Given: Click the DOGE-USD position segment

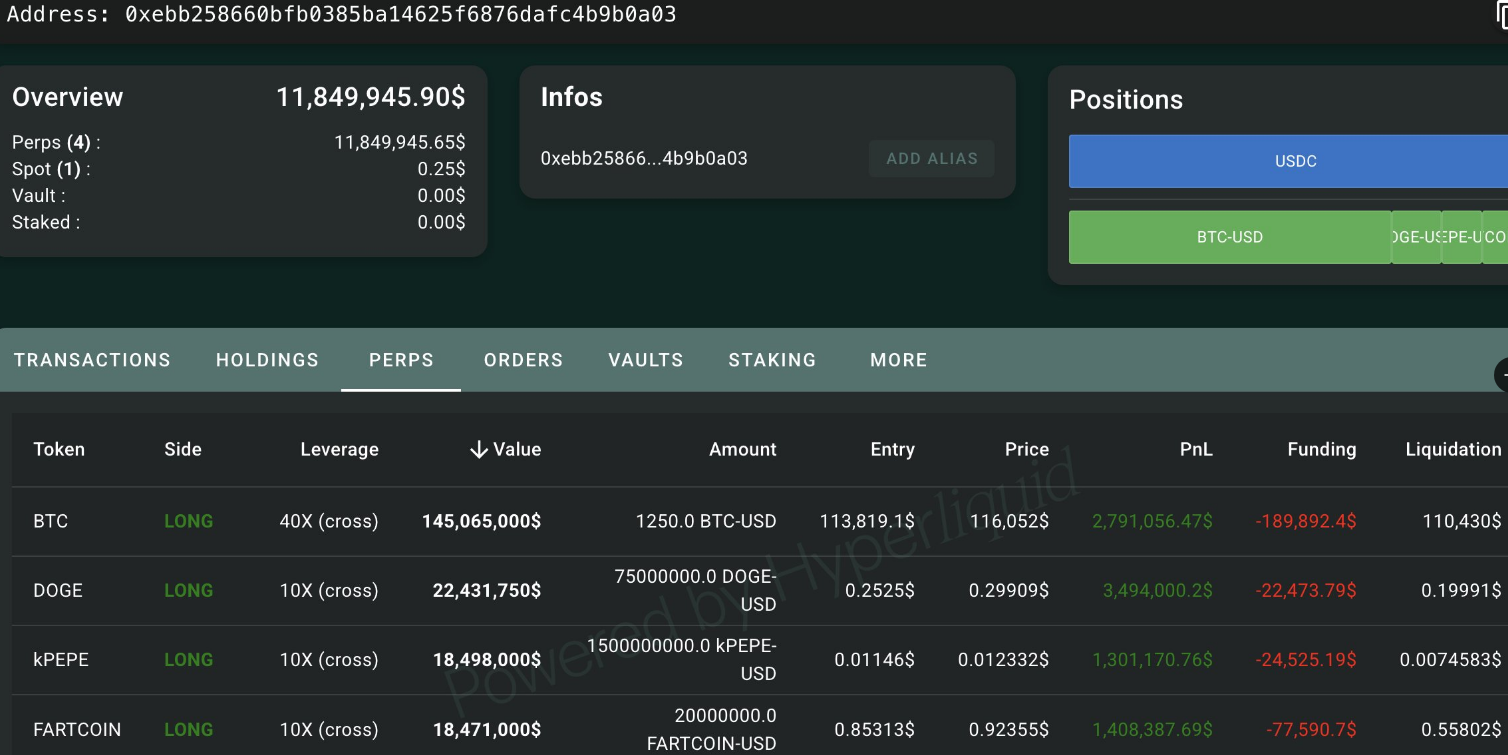Looking at the screenshot, I should click(1416, 237).
